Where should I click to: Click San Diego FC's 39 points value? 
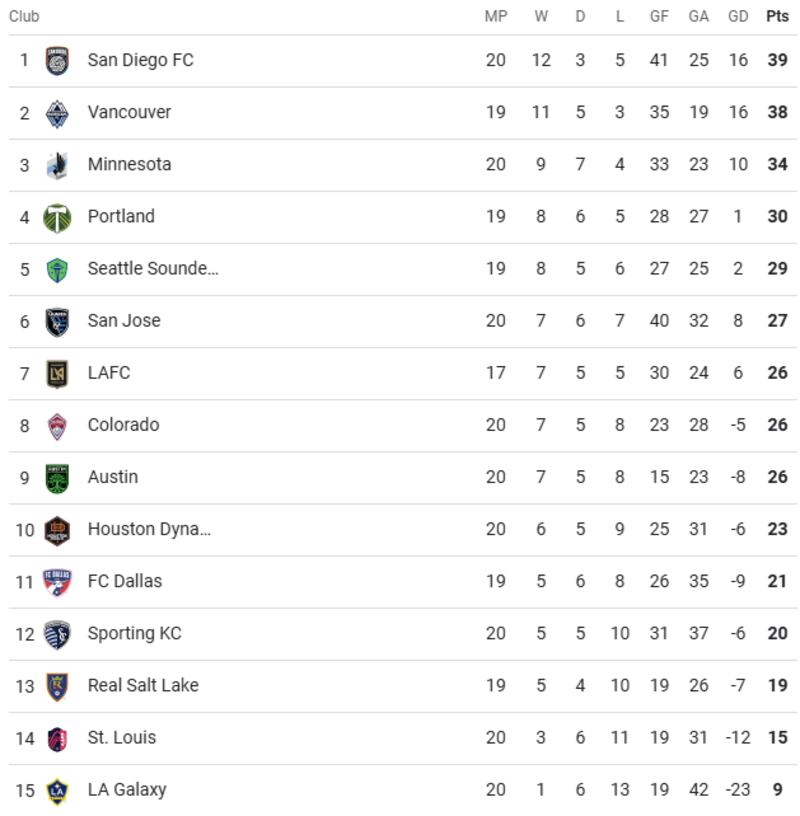[x=777, y=60]
